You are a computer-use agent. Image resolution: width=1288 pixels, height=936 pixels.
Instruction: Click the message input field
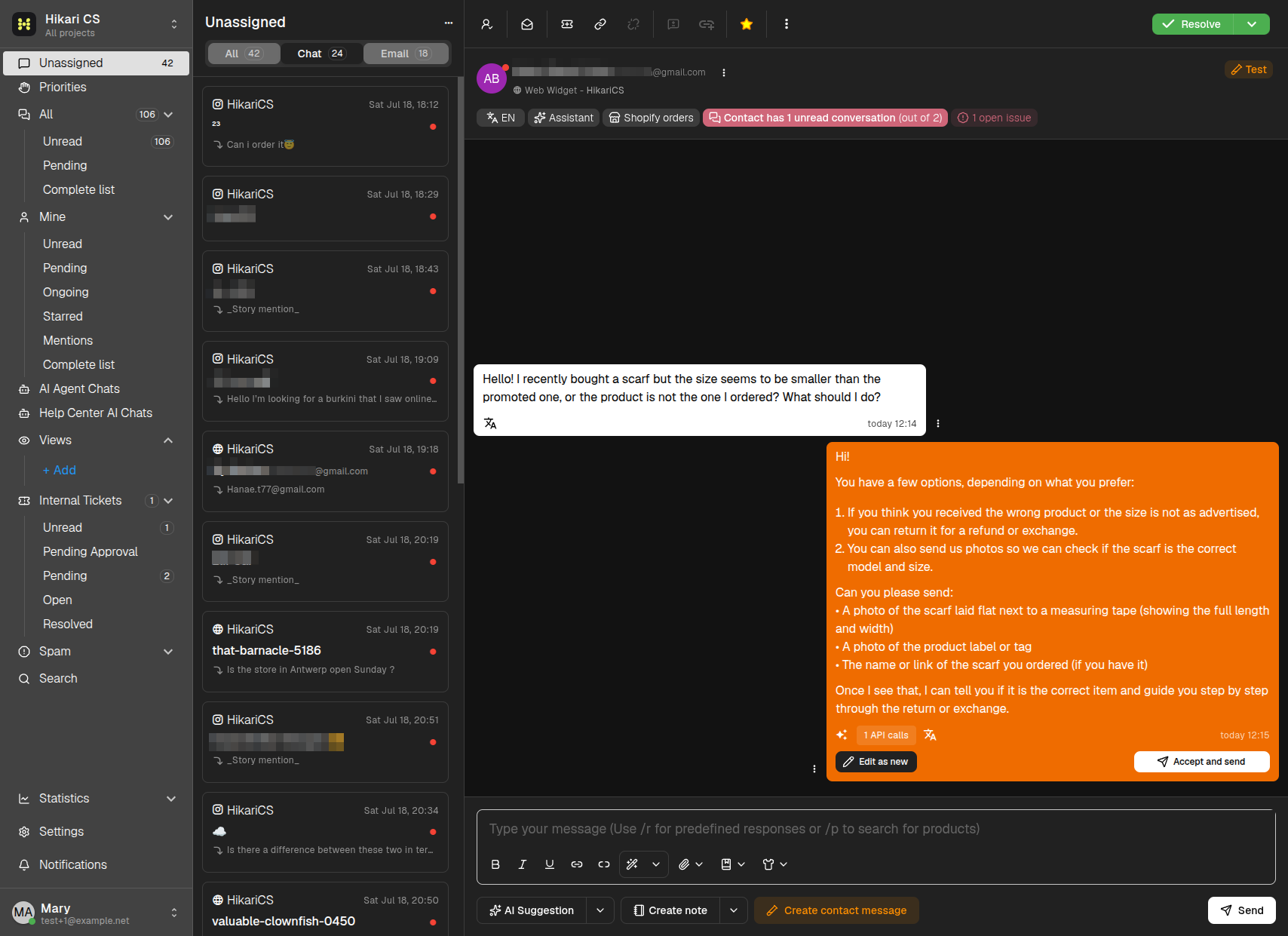pos(876,829)
